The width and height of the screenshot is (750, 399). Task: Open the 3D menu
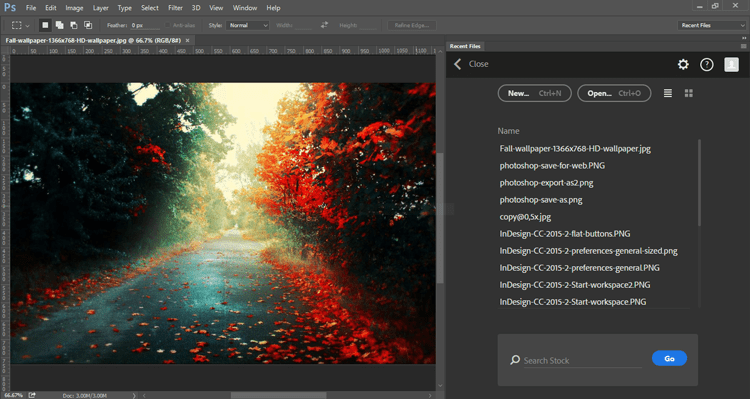coord(196,8)
